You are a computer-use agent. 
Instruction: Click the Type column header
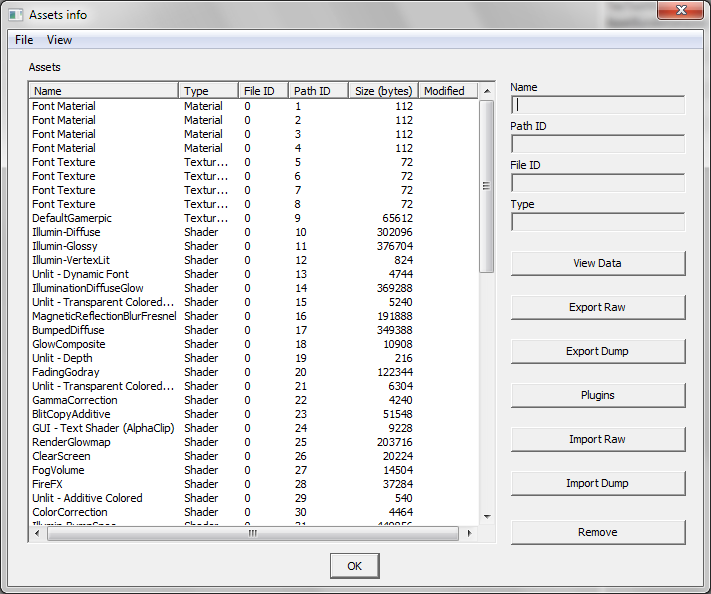pyautogui.click(x=208, y=91)
